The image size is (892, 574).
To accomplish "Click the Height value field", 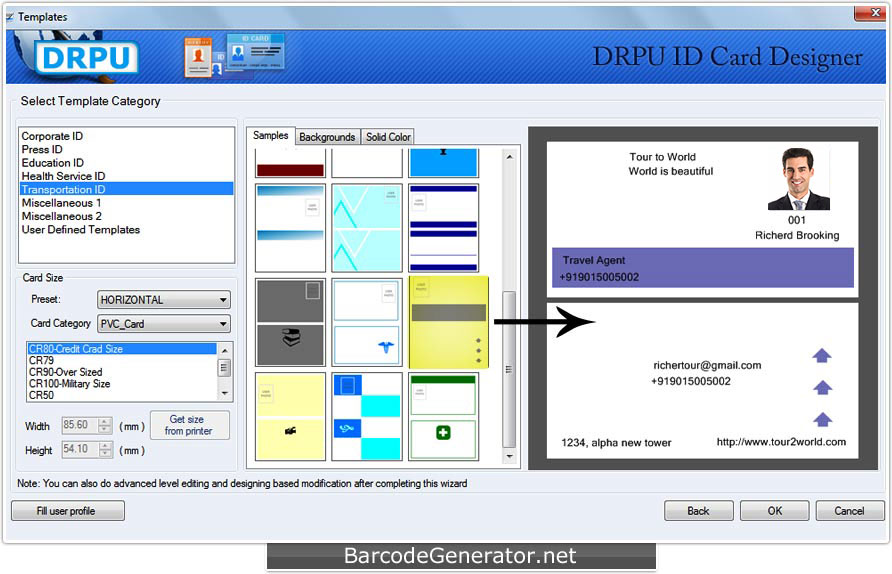I will [x=80, y=449].
